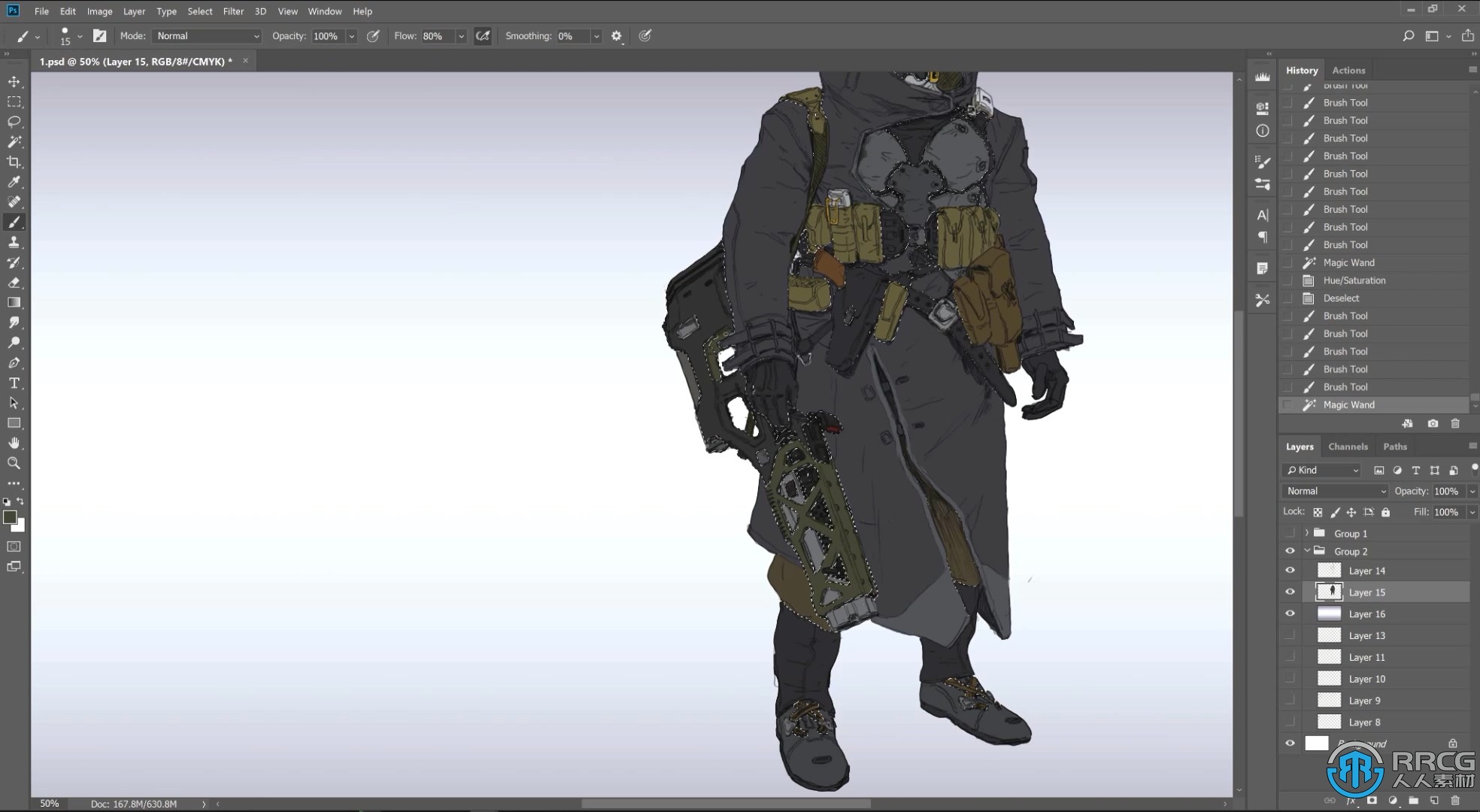Expand Group 1 folder

(x=1307, y=533)
